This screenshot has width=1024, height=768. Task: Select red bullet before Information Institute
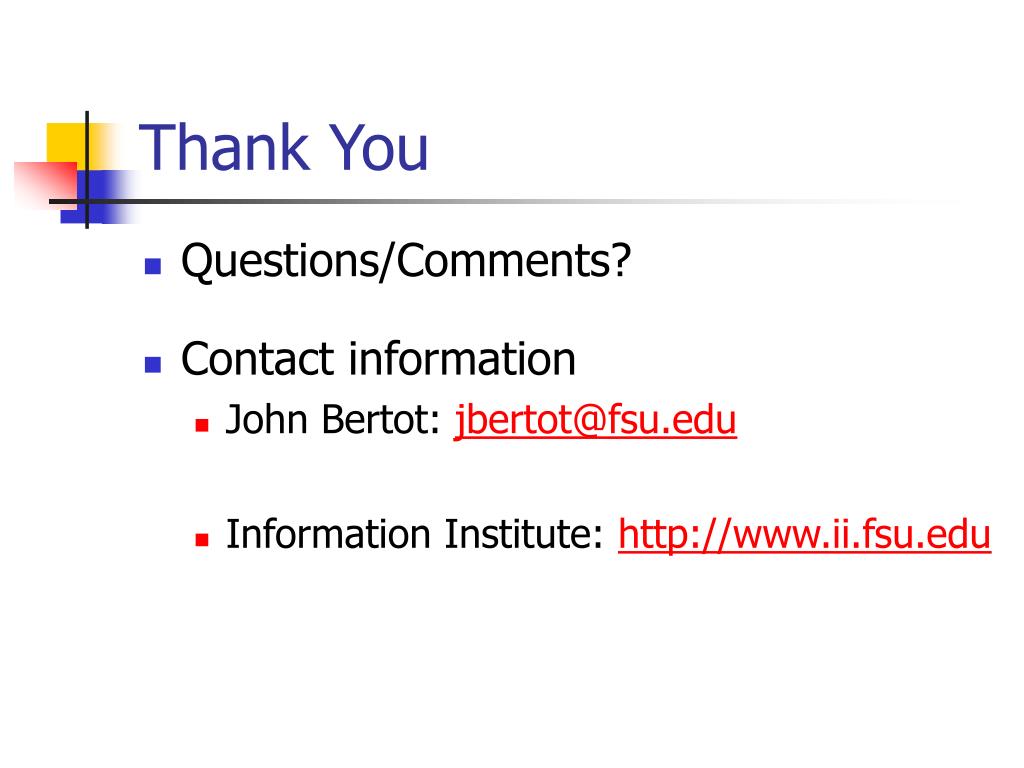[x=202, y=540]
